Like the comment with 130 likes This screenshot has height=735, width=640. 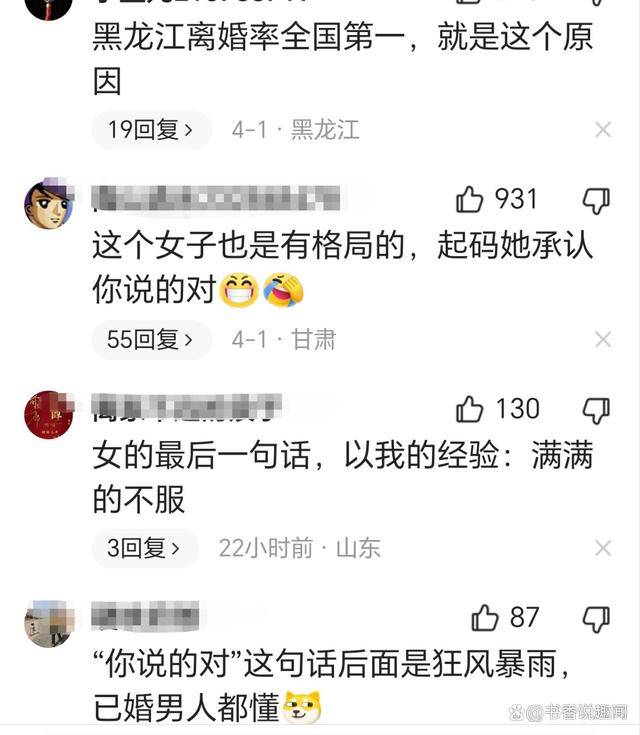tap(469, 409)
